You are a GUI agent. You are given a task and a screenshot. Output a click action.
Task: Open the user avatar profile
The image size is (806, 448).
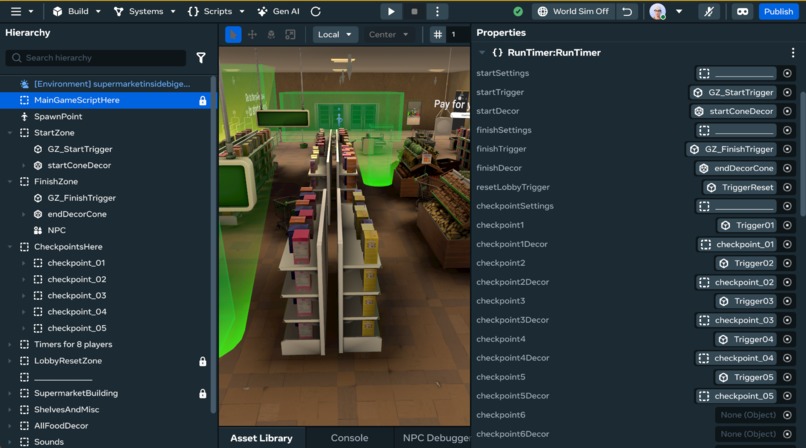(658, 11)
